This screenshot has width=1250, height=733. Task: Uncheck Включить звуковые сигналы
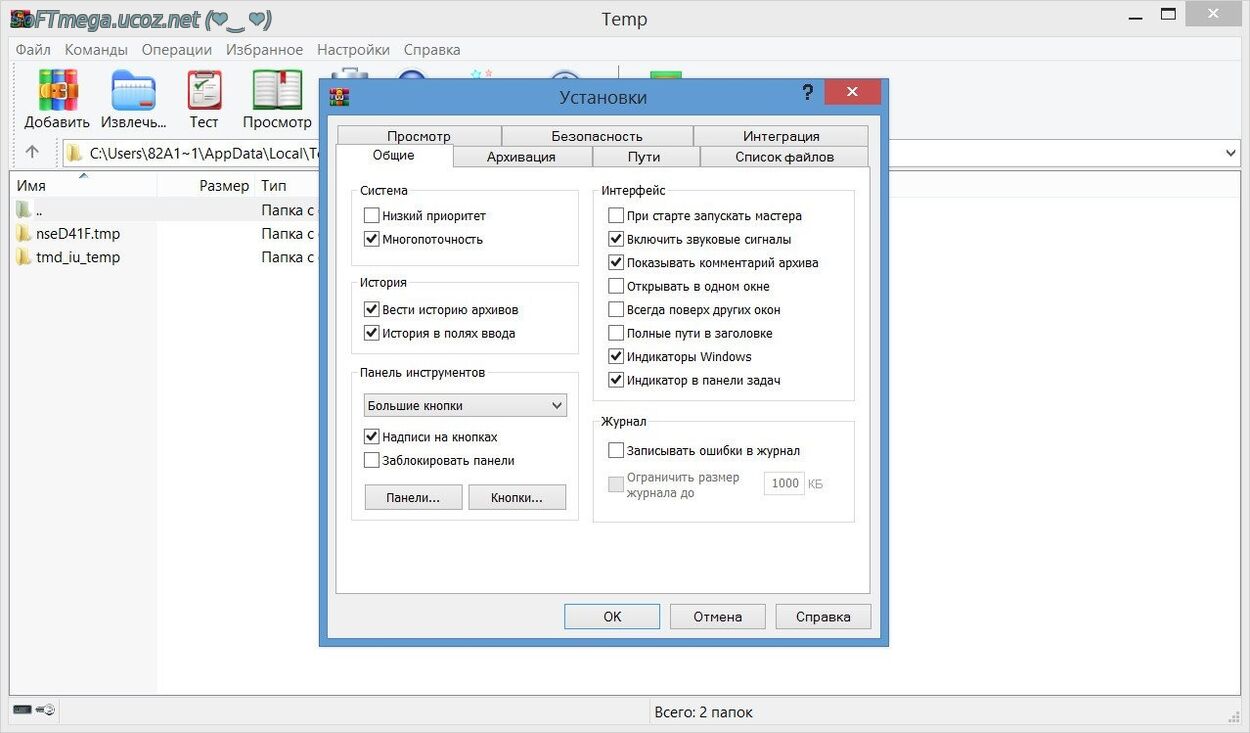tap(616, 239)
